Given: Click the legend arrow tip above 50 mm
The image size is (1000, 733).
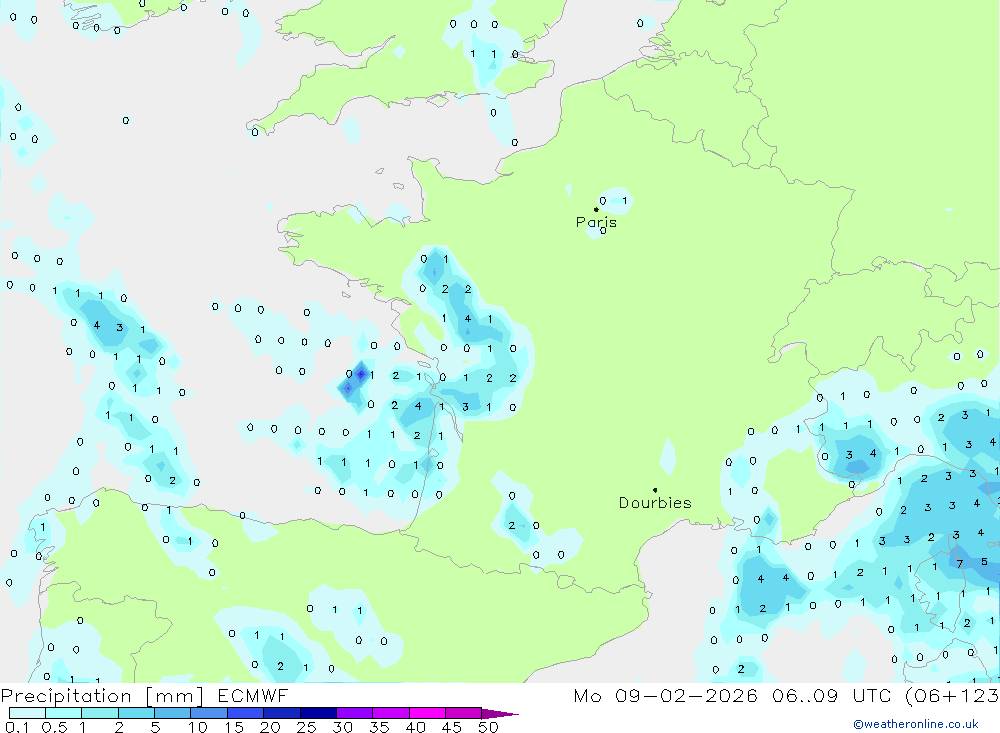Looking at the screenshot, I should [501, 714].
